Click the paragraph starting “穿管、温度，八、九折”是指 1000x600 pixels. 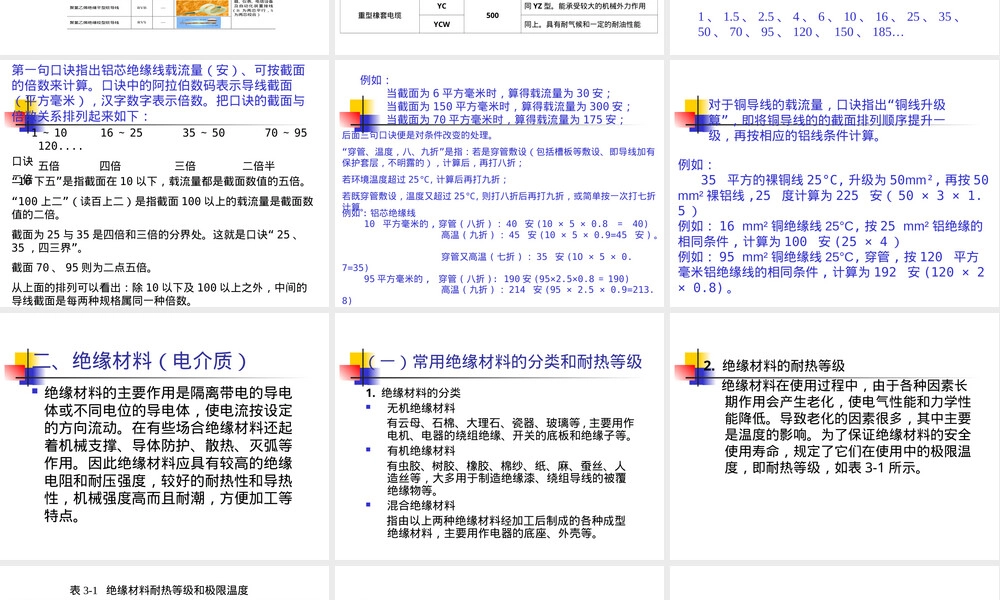click(498, 157)
